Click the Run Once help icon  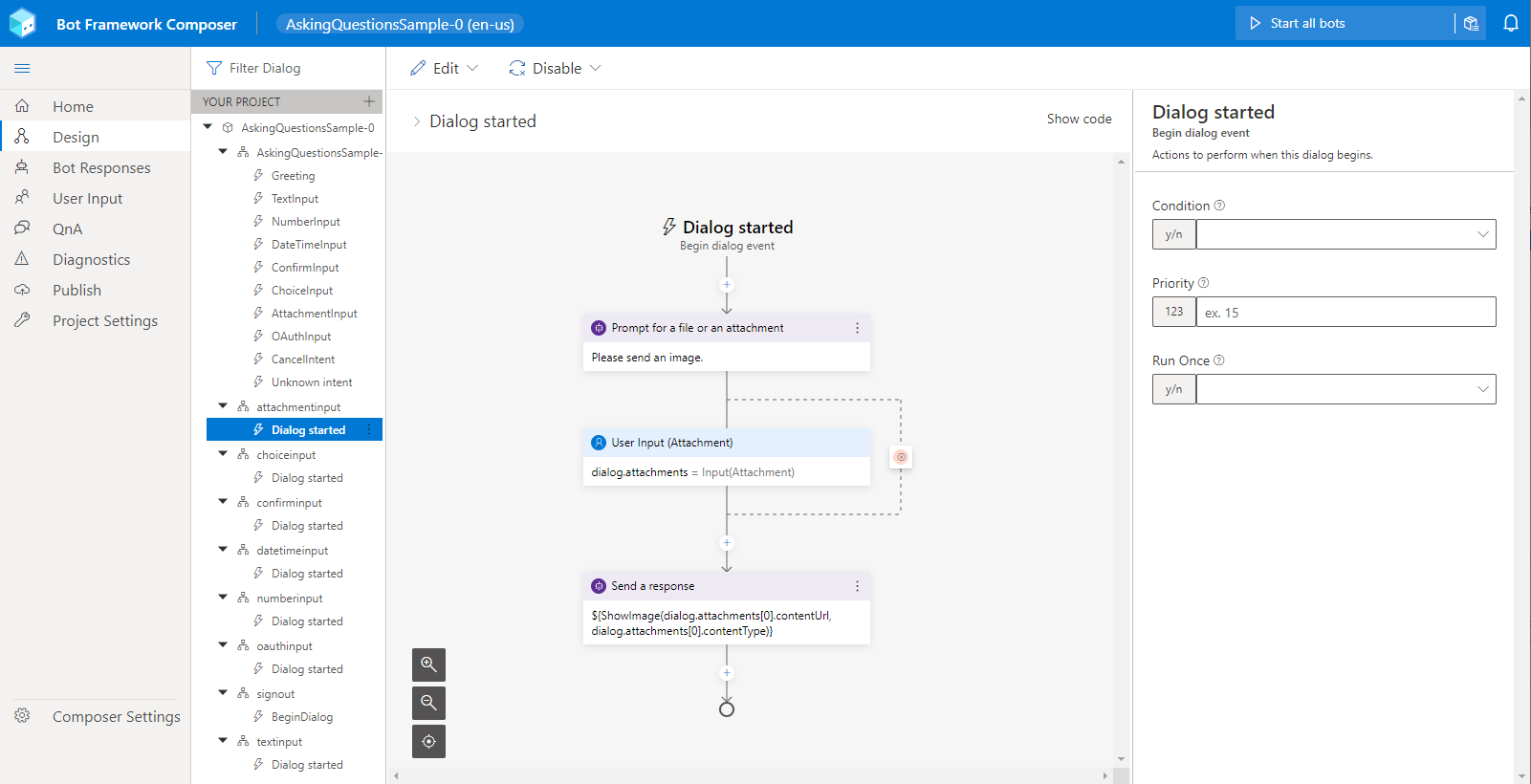click(x=1219, y=360)
